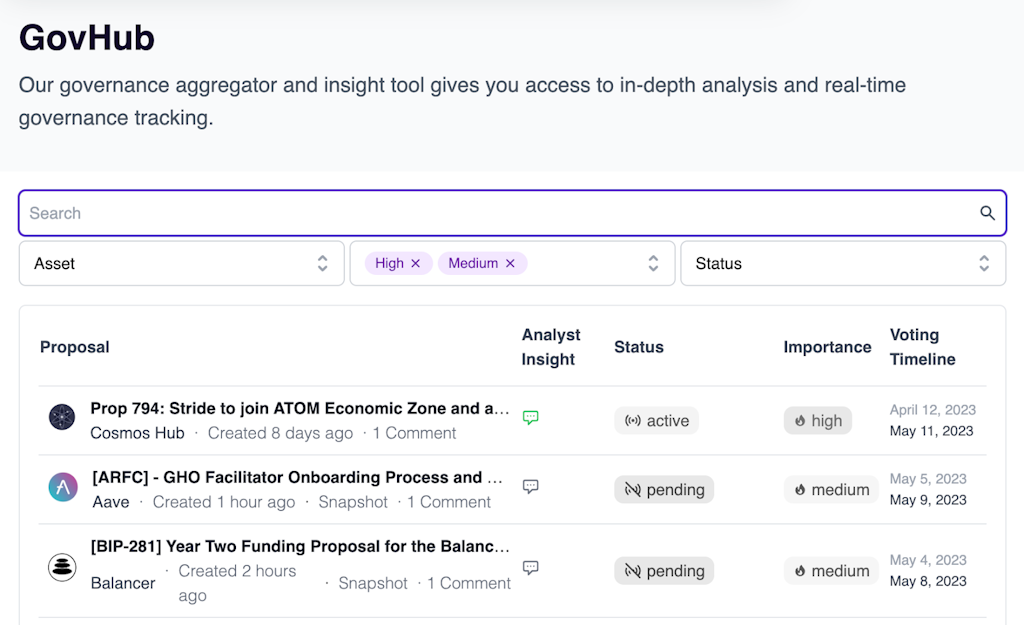Click the search magnifier icon
The image size is (1024, 625).
987,213
